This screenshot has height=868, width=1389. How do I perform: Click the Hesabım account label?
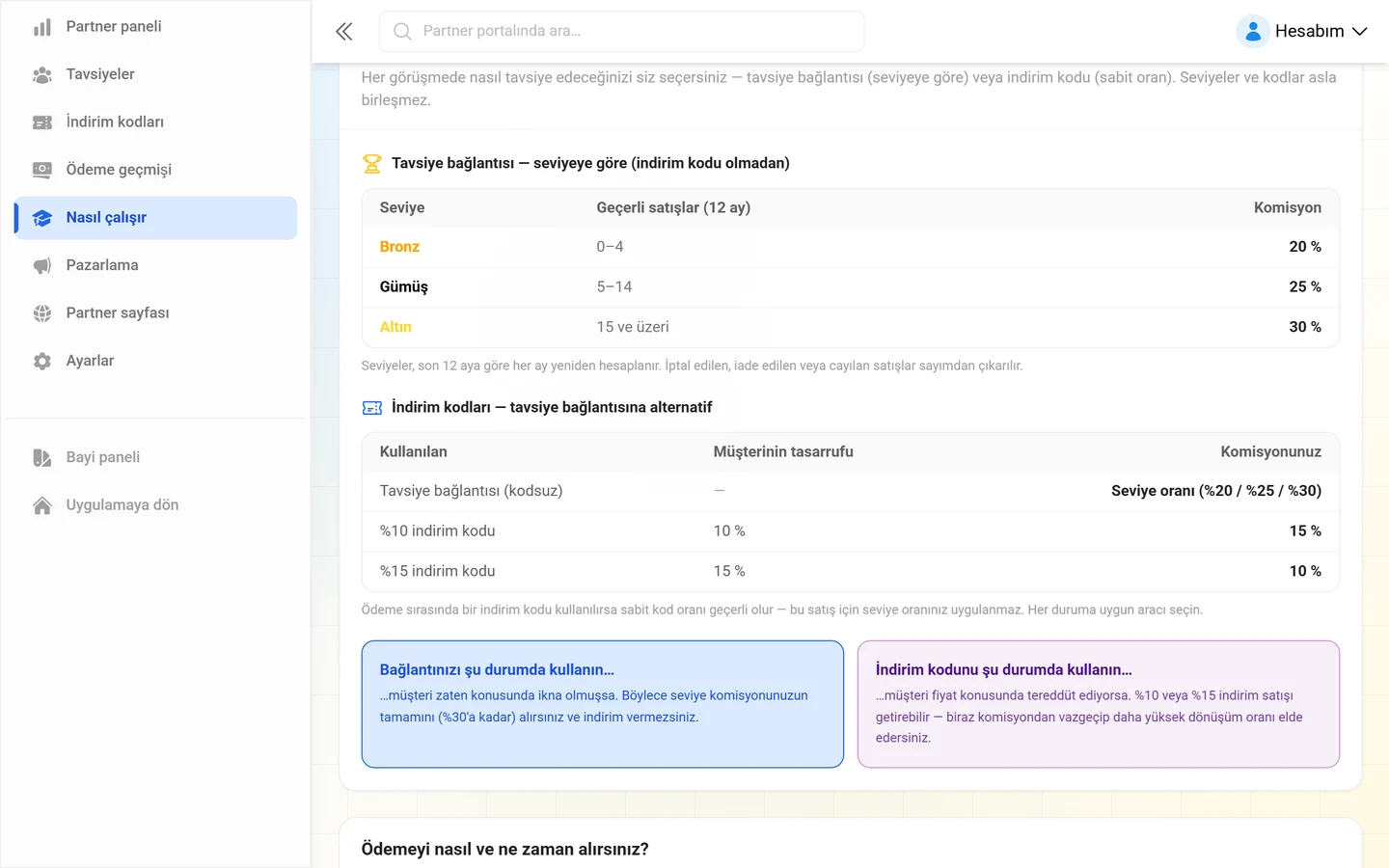[1309, 32]
